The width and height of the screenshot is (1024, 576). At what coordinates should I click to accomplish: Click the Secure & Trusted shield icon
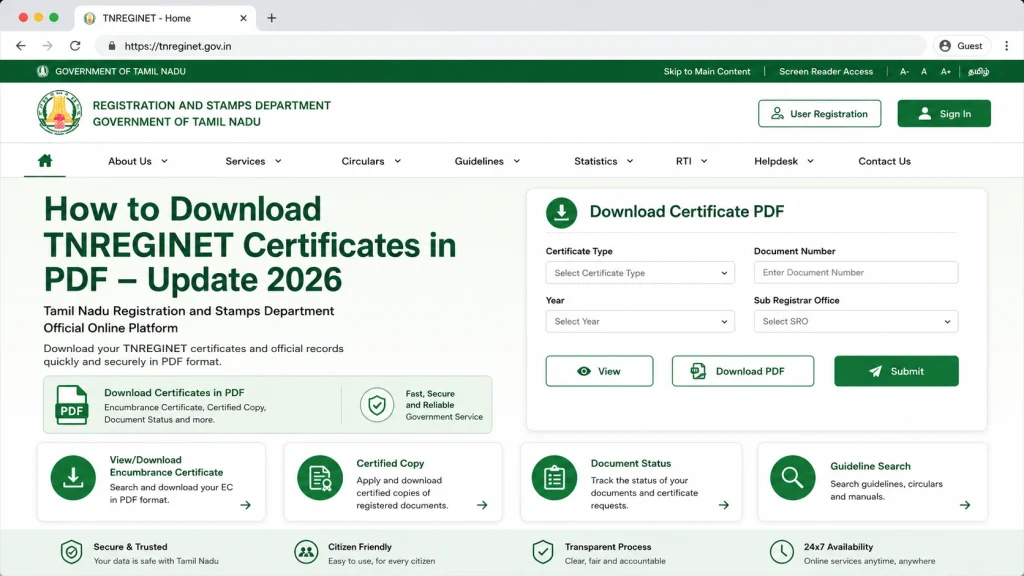[x=71, y=552]
